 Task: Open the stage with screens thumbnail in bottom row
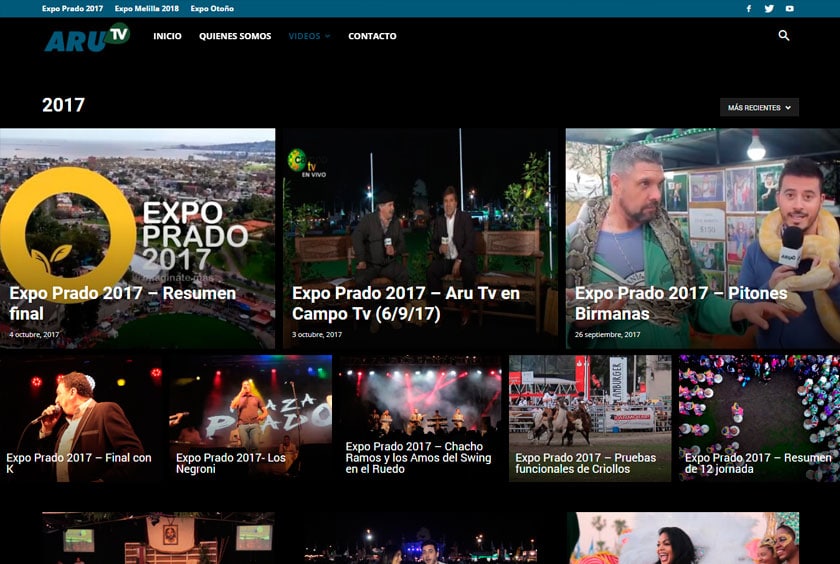(159, 538)
